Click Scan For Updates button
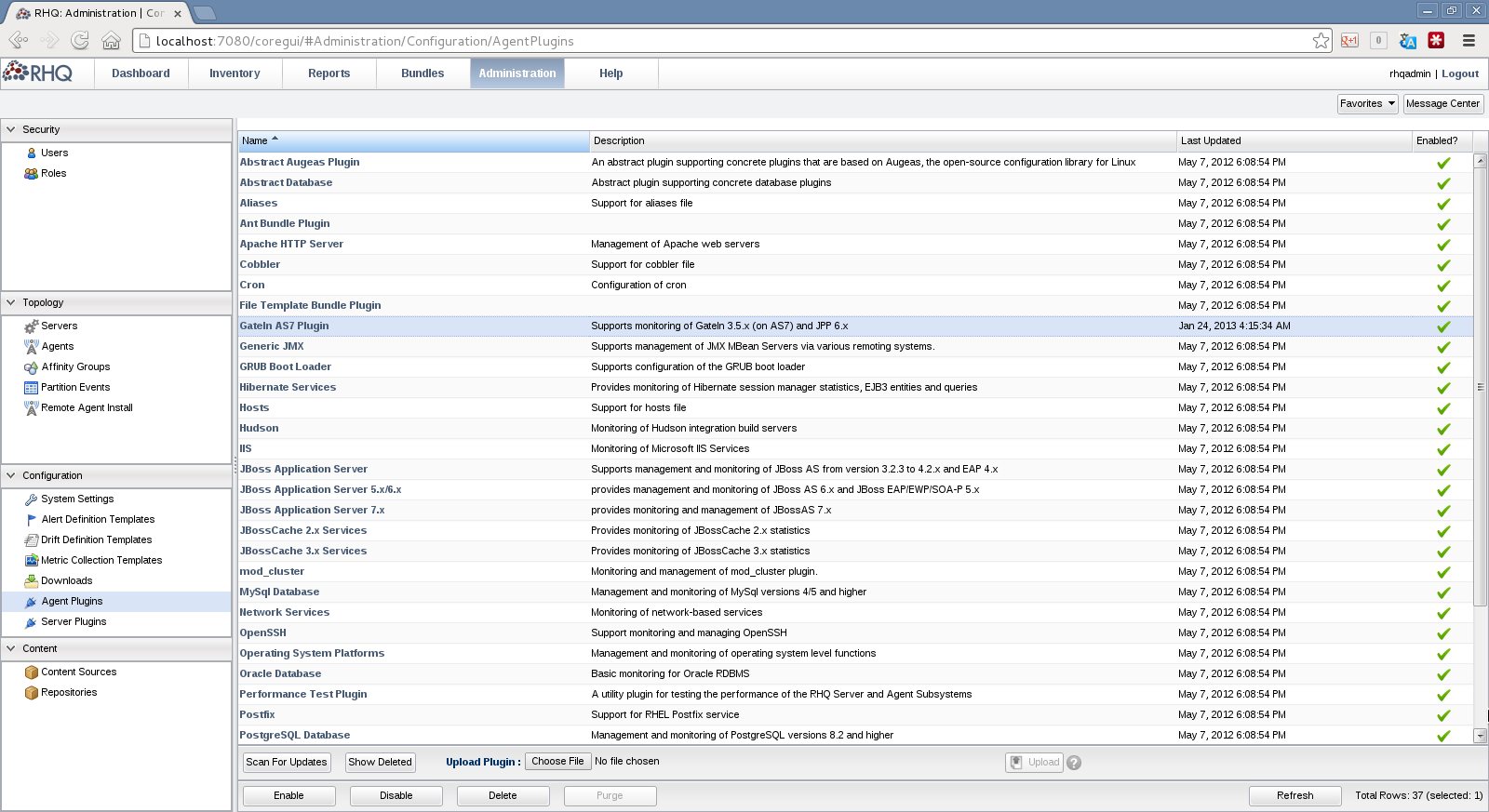This screenshot has width=1489, height=812. (x=287, y=762)
